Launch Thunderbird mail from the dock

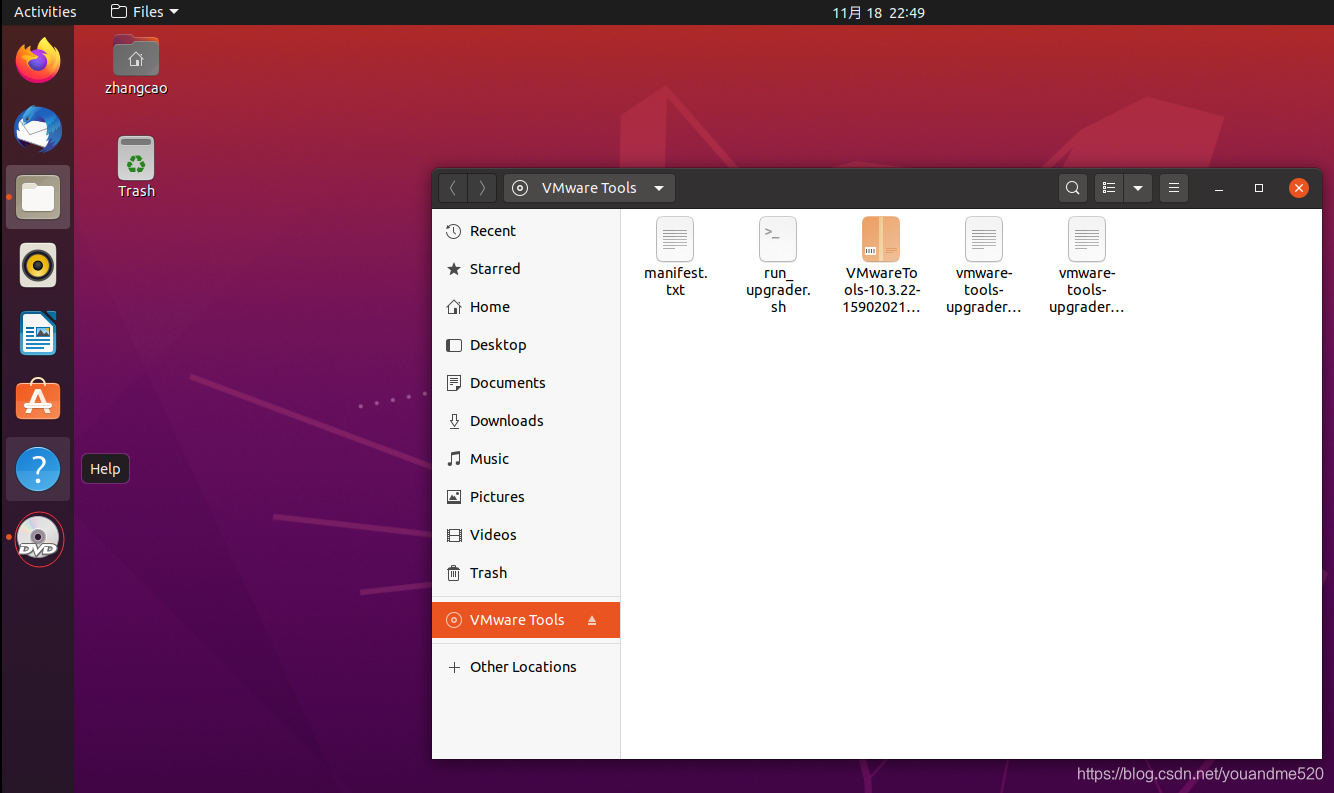point(38,129)
